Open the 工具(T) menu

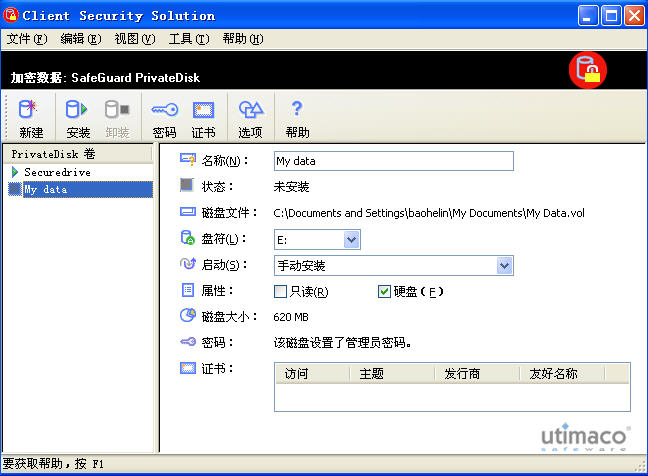[189, 39]
